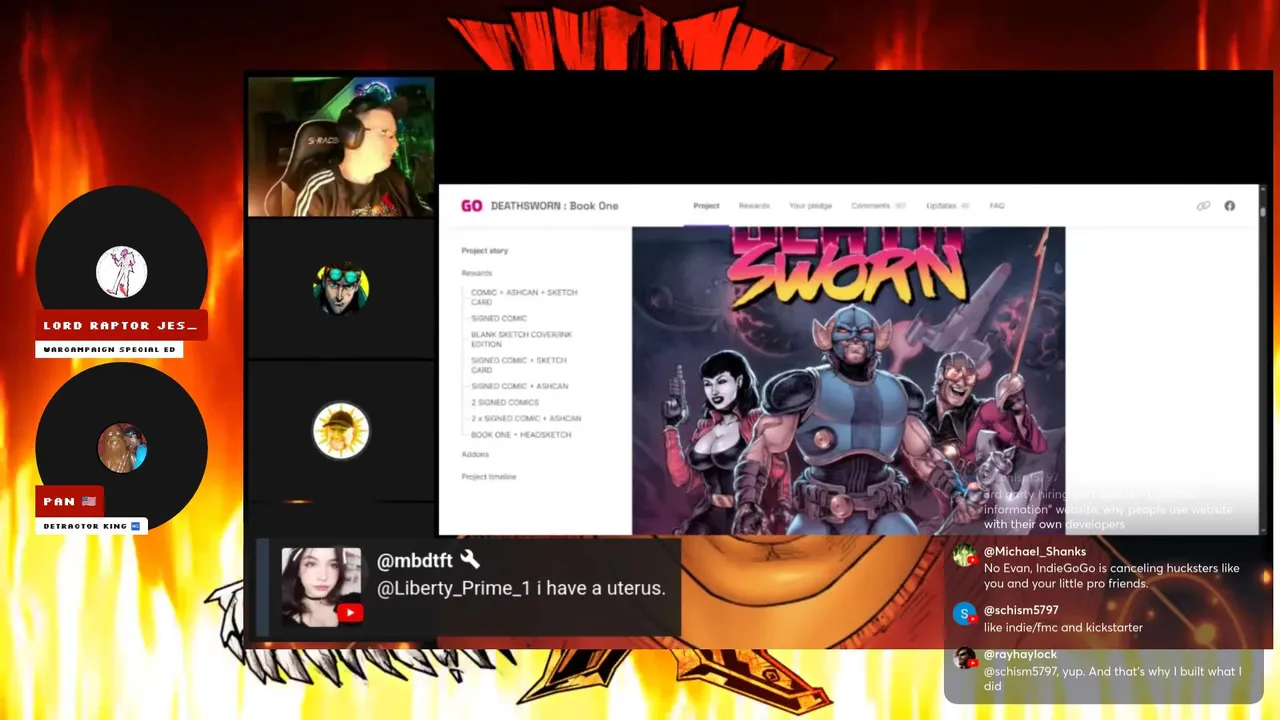Viewport: 1280px width, 720px height.
Task: Click the @schism5797 username in chat
Action: 1021,610
